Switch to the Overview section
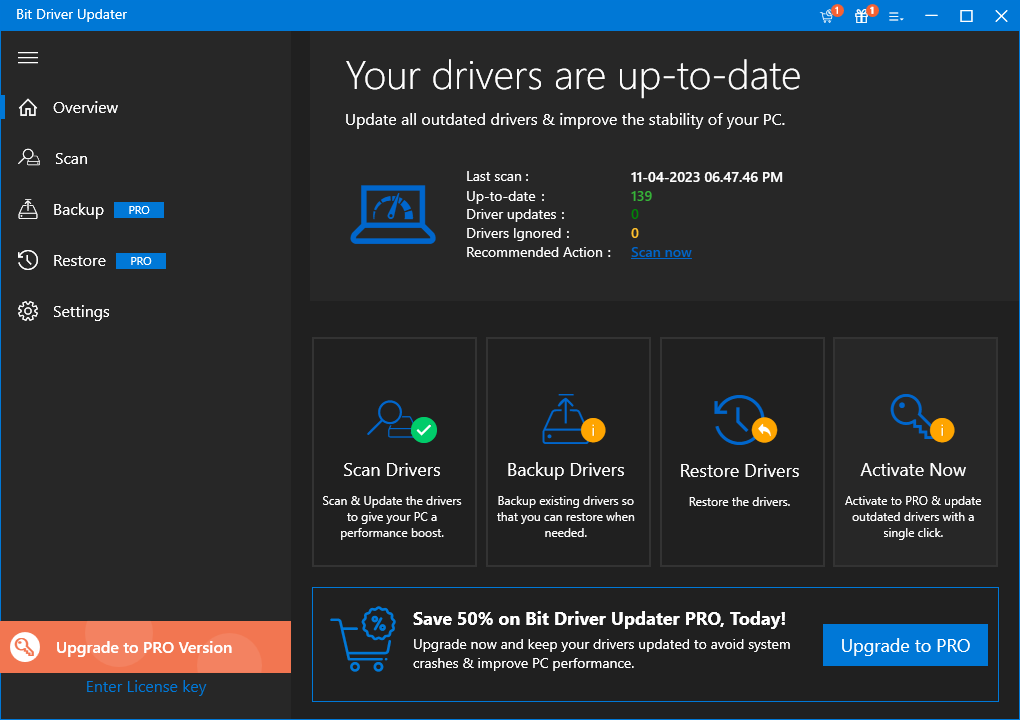 (x=85, y=108)
